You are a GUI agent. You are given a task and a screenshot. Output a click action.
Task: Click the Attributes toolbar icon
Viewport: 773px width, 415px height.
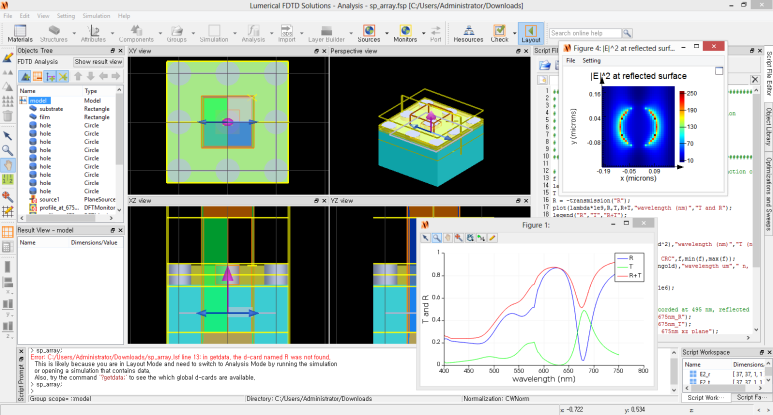[93, 34]
